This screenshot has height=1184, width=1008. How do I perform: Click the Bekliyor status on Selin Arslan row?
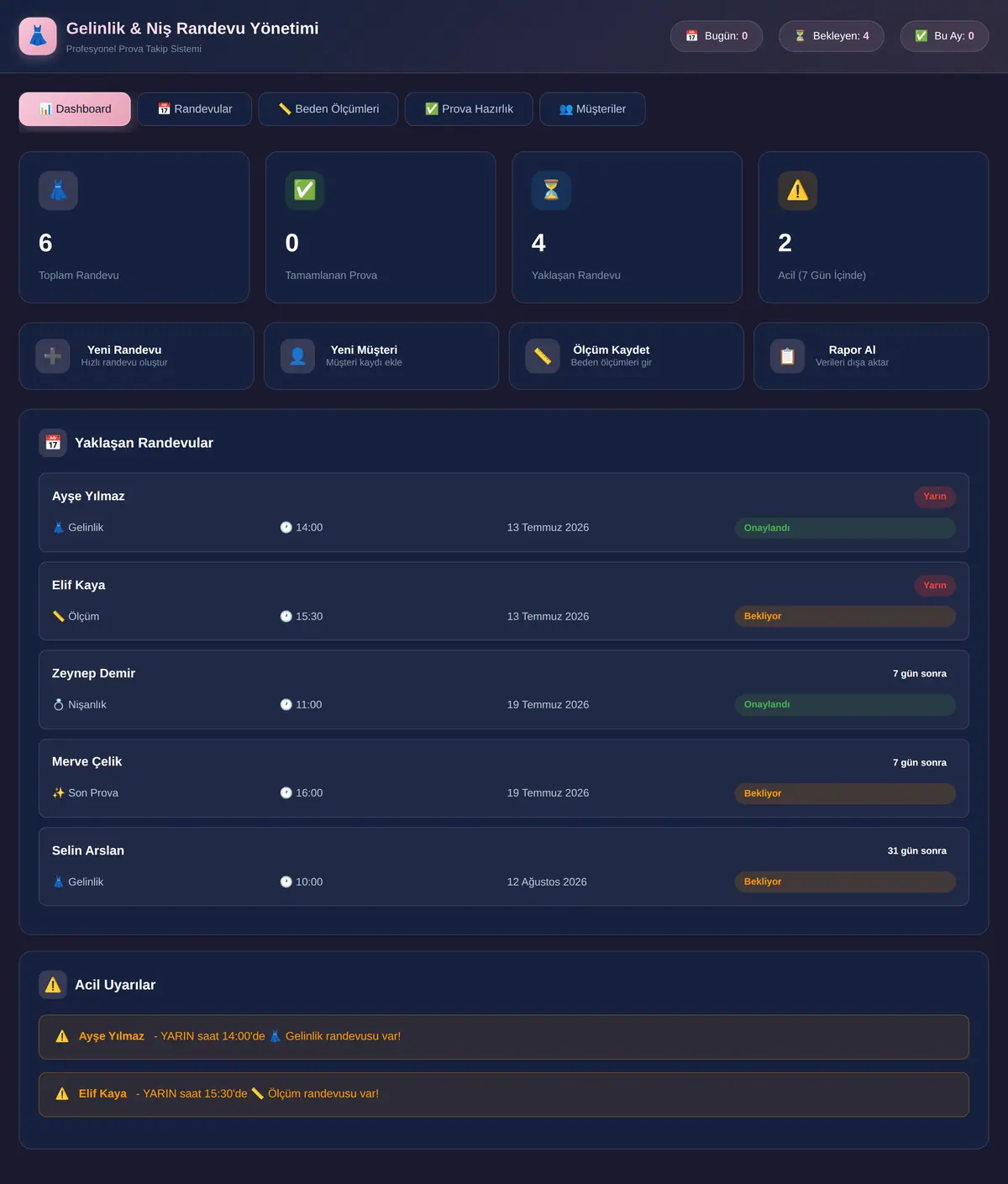[845, 881]
